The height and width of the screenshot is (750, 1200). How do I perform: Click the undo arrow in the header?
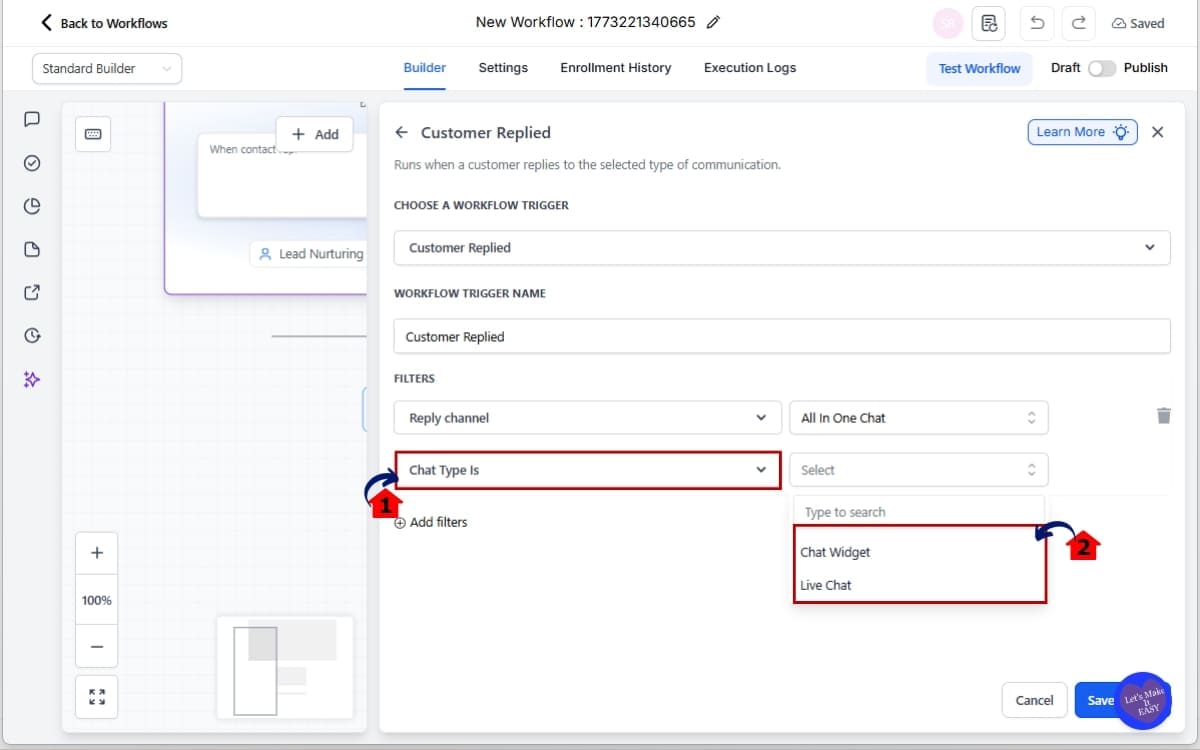click(x=1036, y=22)
